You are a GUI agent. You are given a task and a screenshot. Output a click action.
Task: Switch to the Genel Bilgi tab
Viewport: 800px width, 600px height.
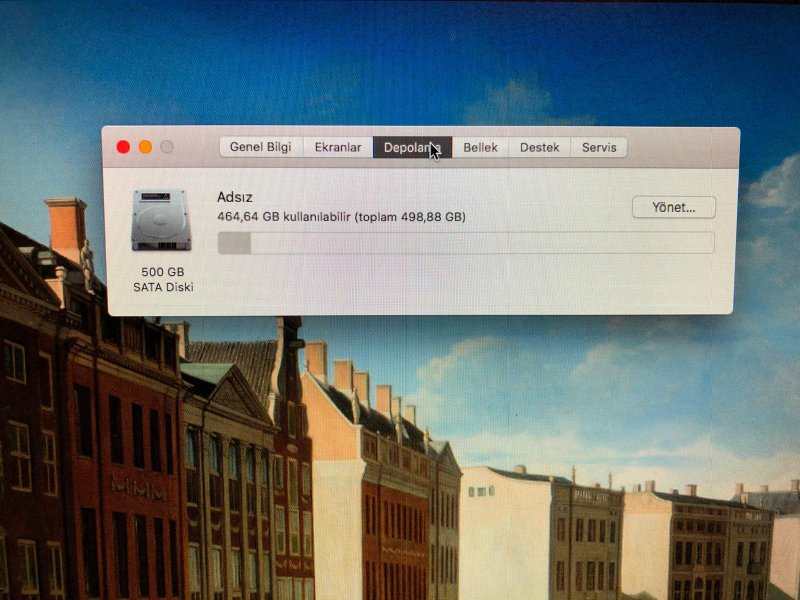click(261, 147)
